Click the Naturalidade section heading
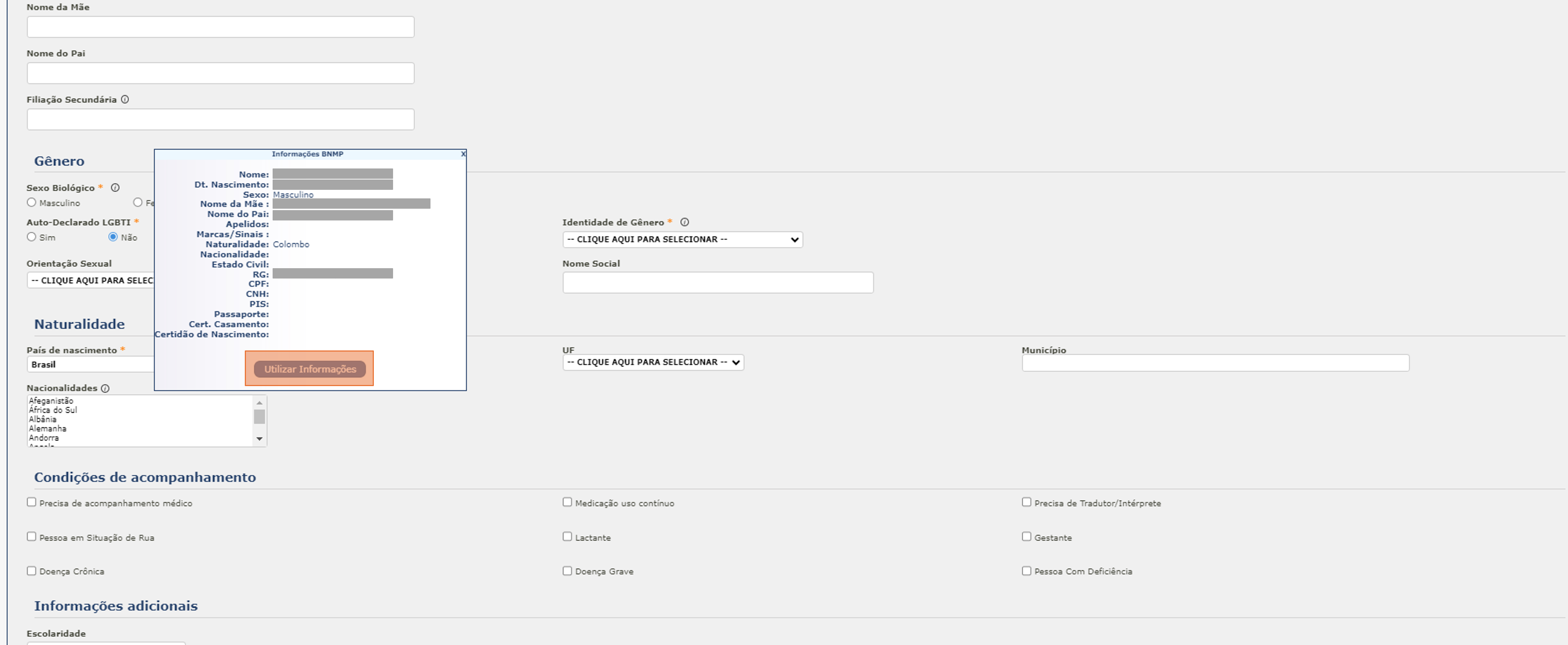The height and width of the screenshot is (645, 1568). [79, 324]
